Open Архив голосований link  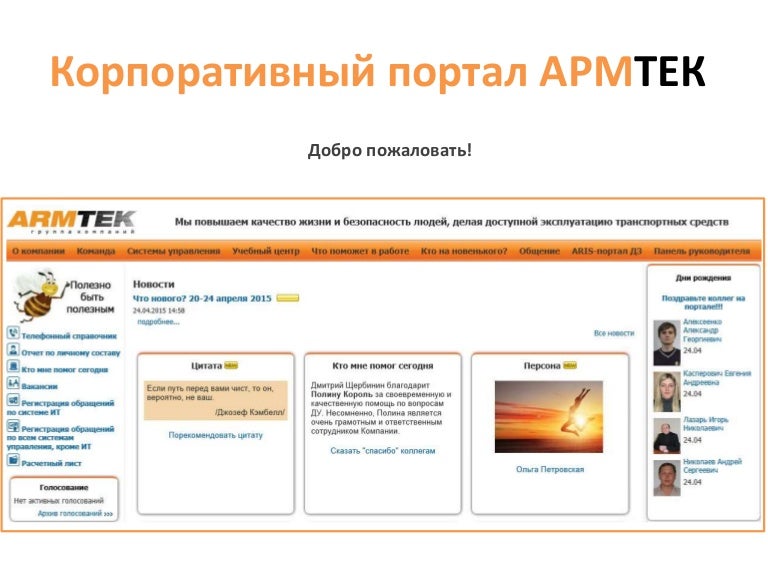pyautogui.click(x=75, y=513)
